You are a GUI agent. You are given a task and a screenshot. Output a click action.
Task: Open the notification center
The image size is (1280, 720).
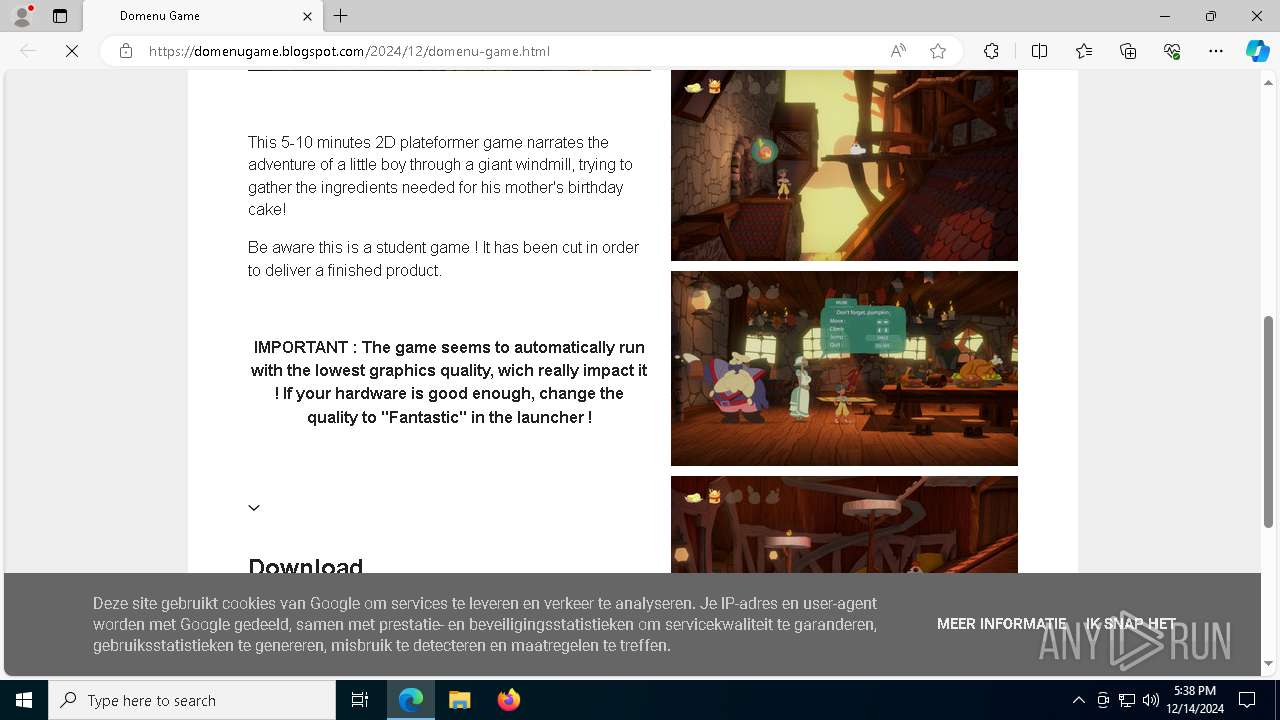pos(1247,700)
